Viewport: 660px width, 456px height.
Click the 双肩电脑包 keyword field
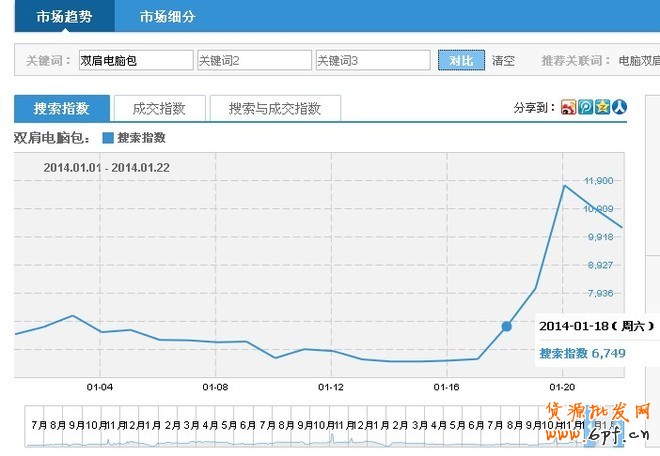pyautogui.click(x=135, y=61)
